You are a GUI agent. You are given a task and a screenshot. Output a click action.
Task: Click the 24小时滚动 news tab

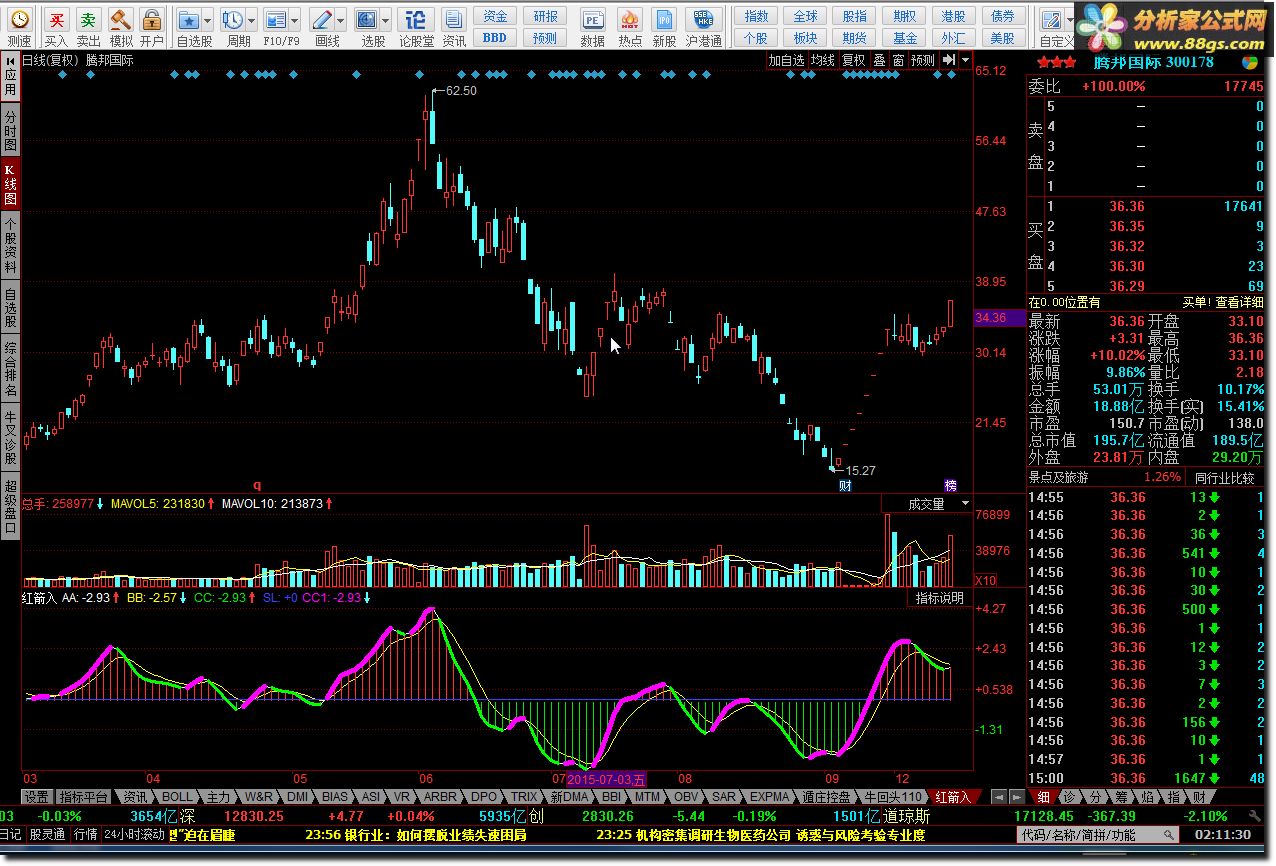[134, 835]
